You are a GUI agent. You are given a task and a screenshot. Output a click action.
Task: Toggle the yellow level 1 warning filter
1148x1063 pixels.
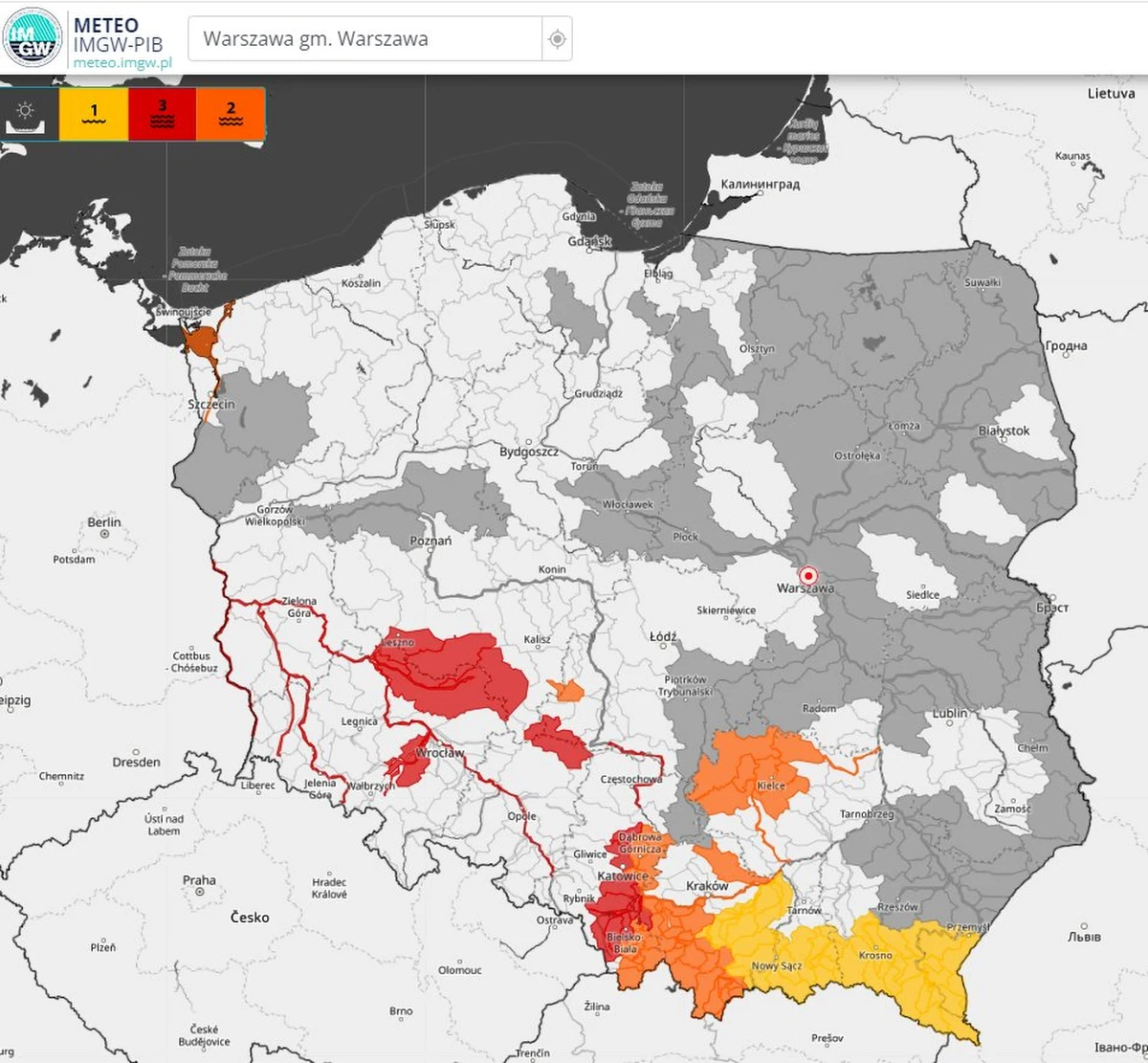pos(94,113)
